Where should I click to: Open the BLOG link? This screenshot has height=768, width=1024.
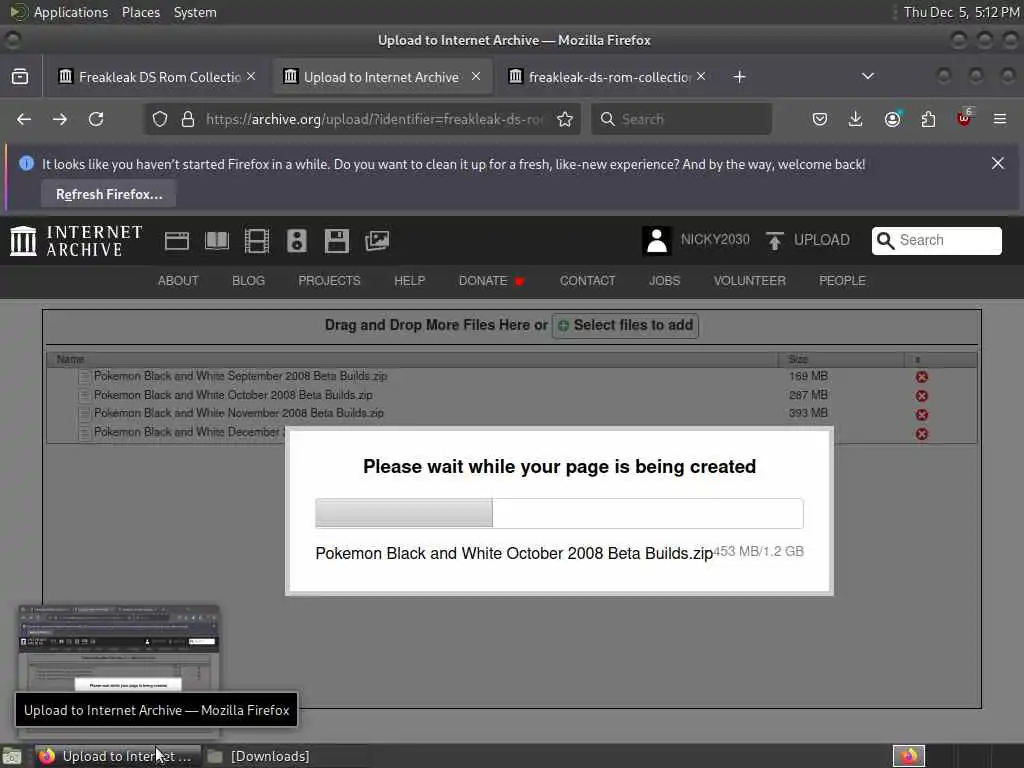coord(248,281)
